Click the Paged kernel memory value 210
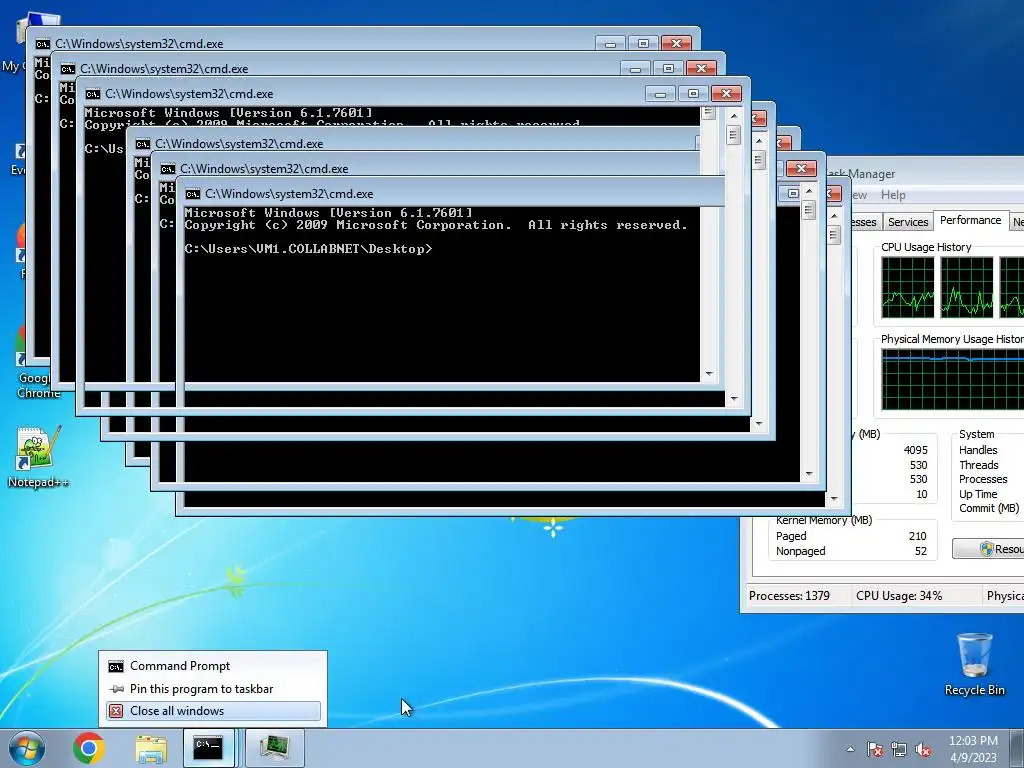 pyautogui.click(x=917, y=536)
